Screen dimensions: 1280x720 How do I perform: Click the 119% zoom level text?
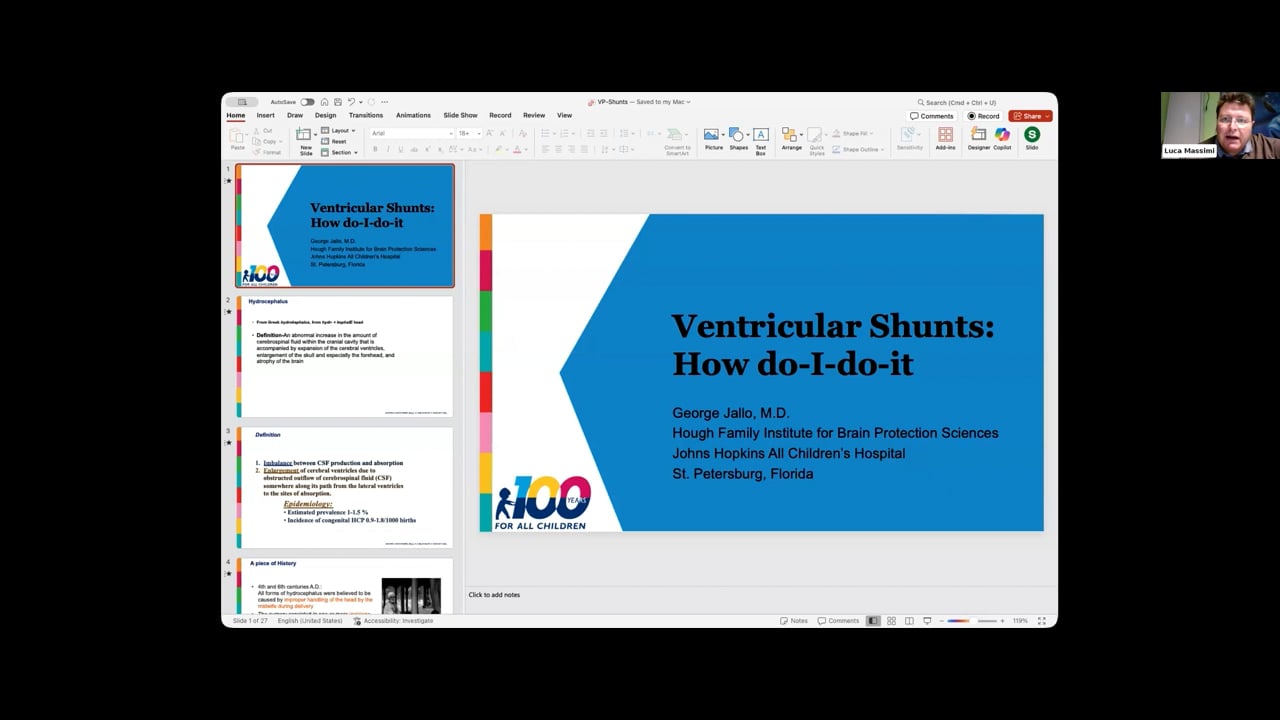[1020, 621]
